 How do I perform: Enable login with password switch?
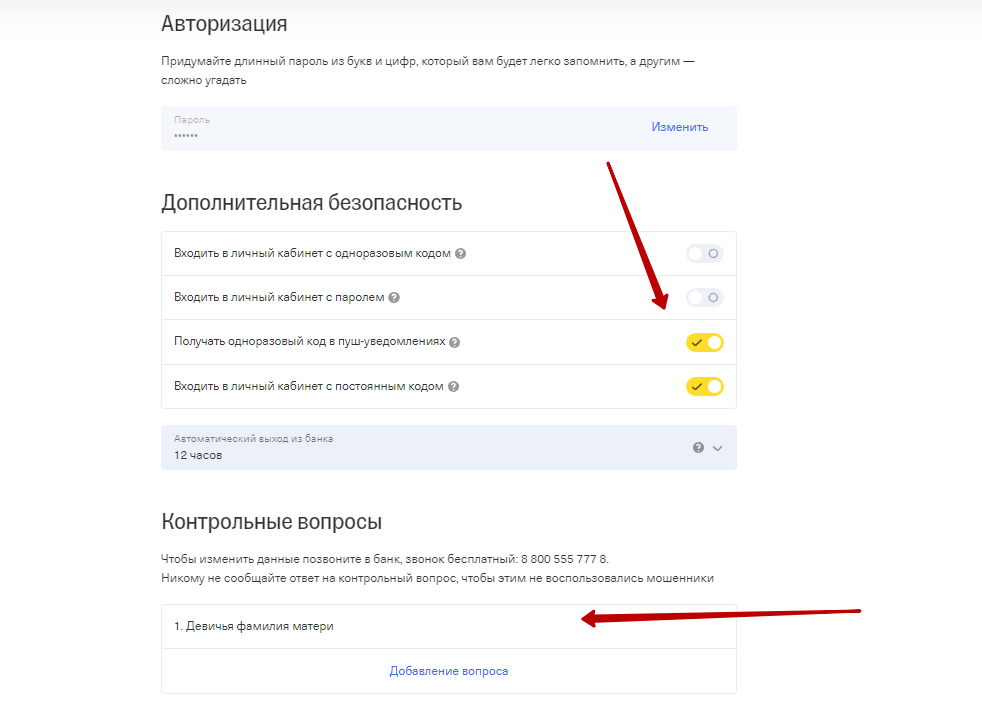click(x=704, y=298)
